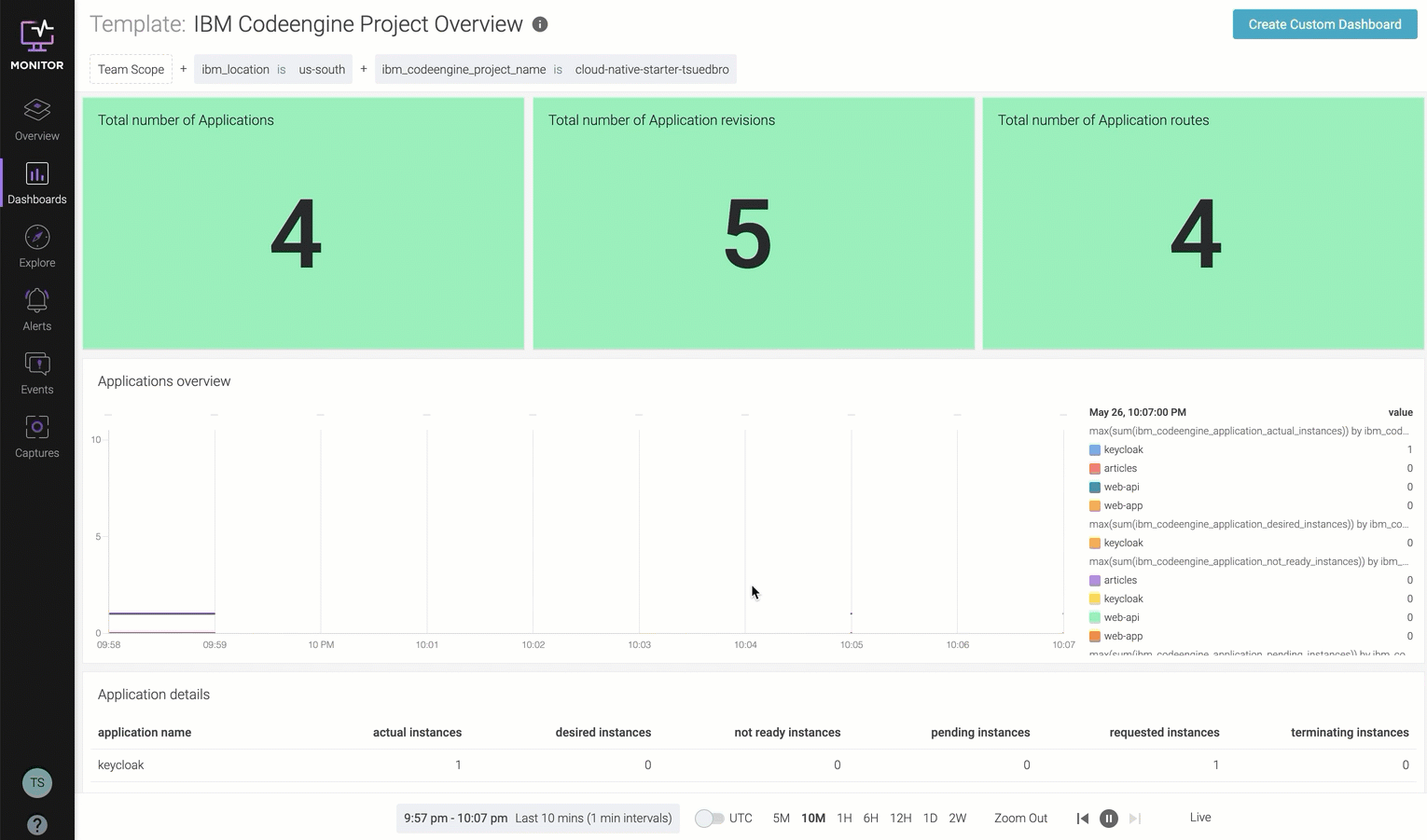Click the blue keycloak actual instances swatch

[x=1095, y=450]
